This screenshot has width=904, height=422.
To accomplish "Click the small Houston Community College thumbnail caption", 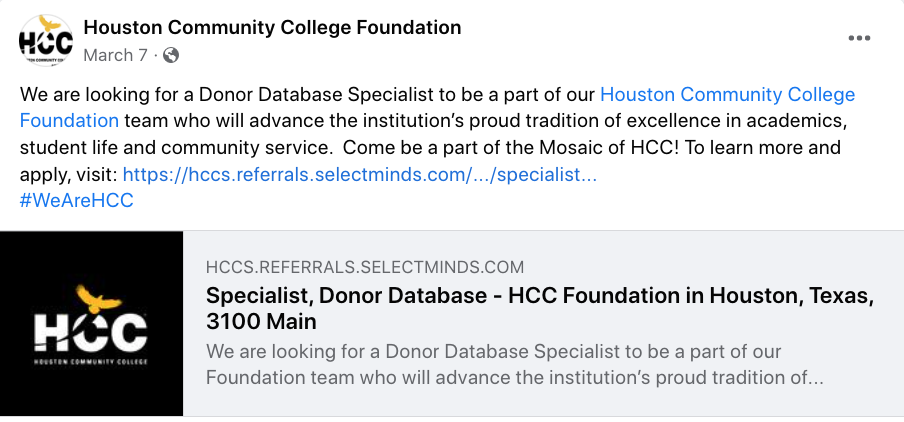I will tap(91, 362).
